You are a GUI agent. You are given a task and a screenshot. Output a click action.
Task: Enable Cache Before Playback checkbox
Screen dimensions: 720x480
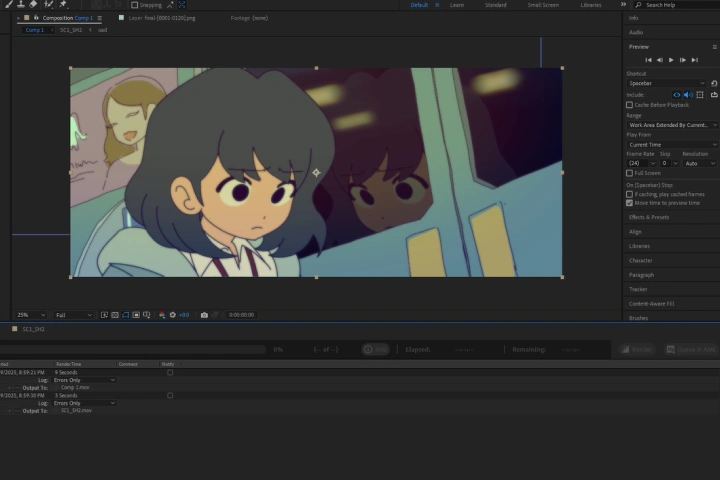[x=630, y=105]
